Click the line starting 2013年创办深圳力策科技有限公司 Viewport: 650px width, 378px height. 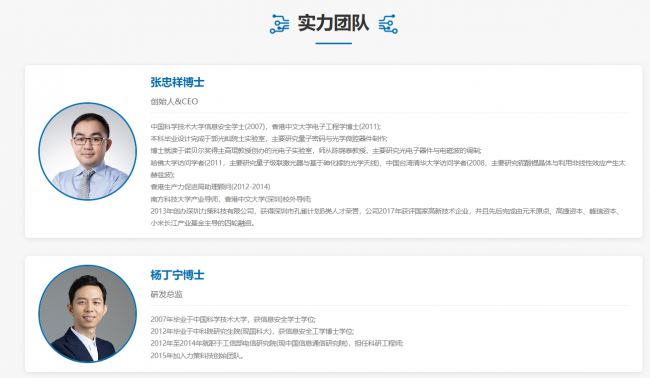point(386,211)
